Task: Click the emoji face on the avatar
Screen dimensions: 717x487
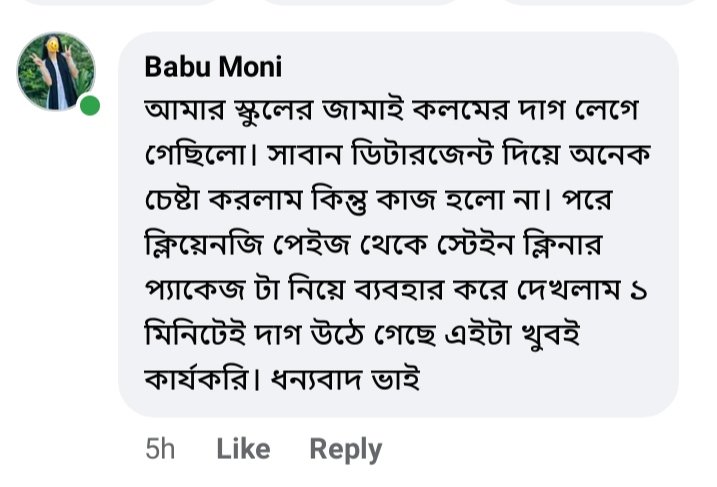Action: (x=52, y=47)
